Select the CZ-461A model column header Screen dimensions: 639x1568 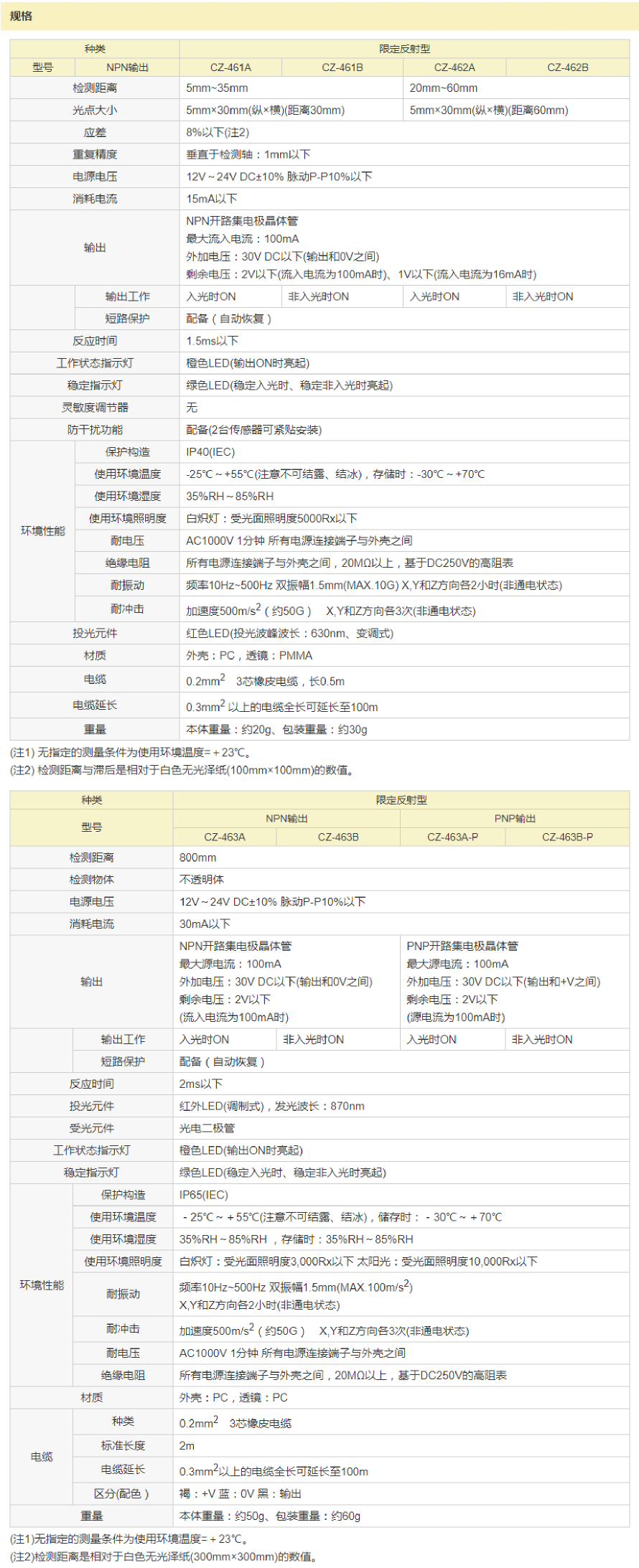coord(230,67)
